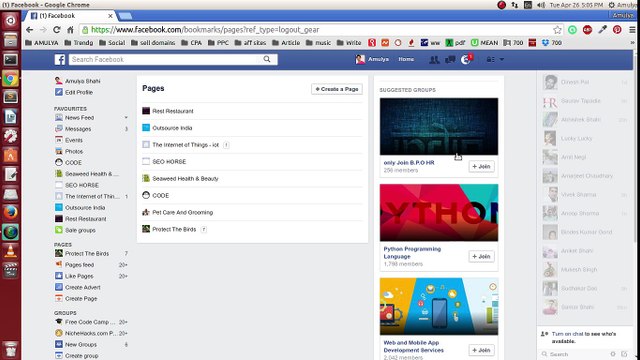This screenshot has height=360, width=640.
Task: Click the Create a Page button
Action: (x=337, y=89)
